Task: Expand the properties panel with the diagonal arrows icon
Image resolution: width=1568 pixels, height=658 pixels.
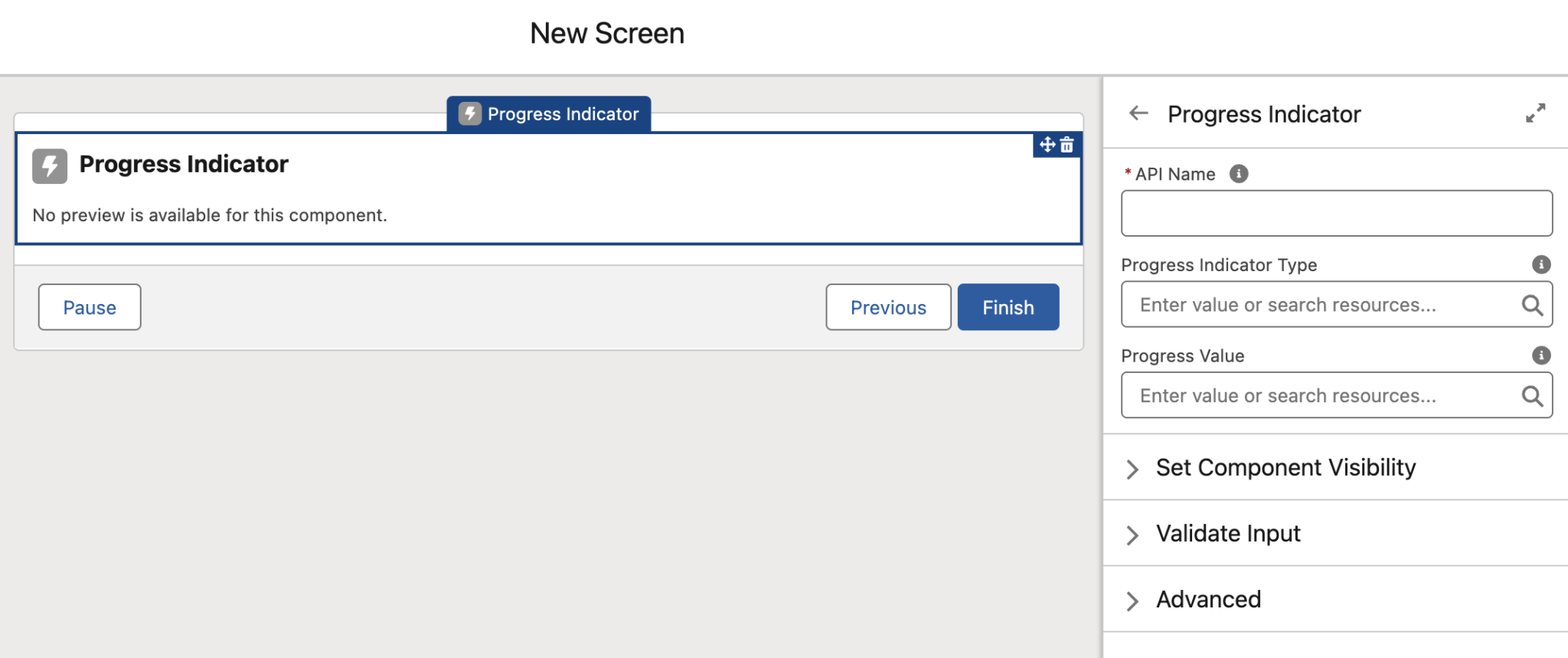Action: 1535,113
